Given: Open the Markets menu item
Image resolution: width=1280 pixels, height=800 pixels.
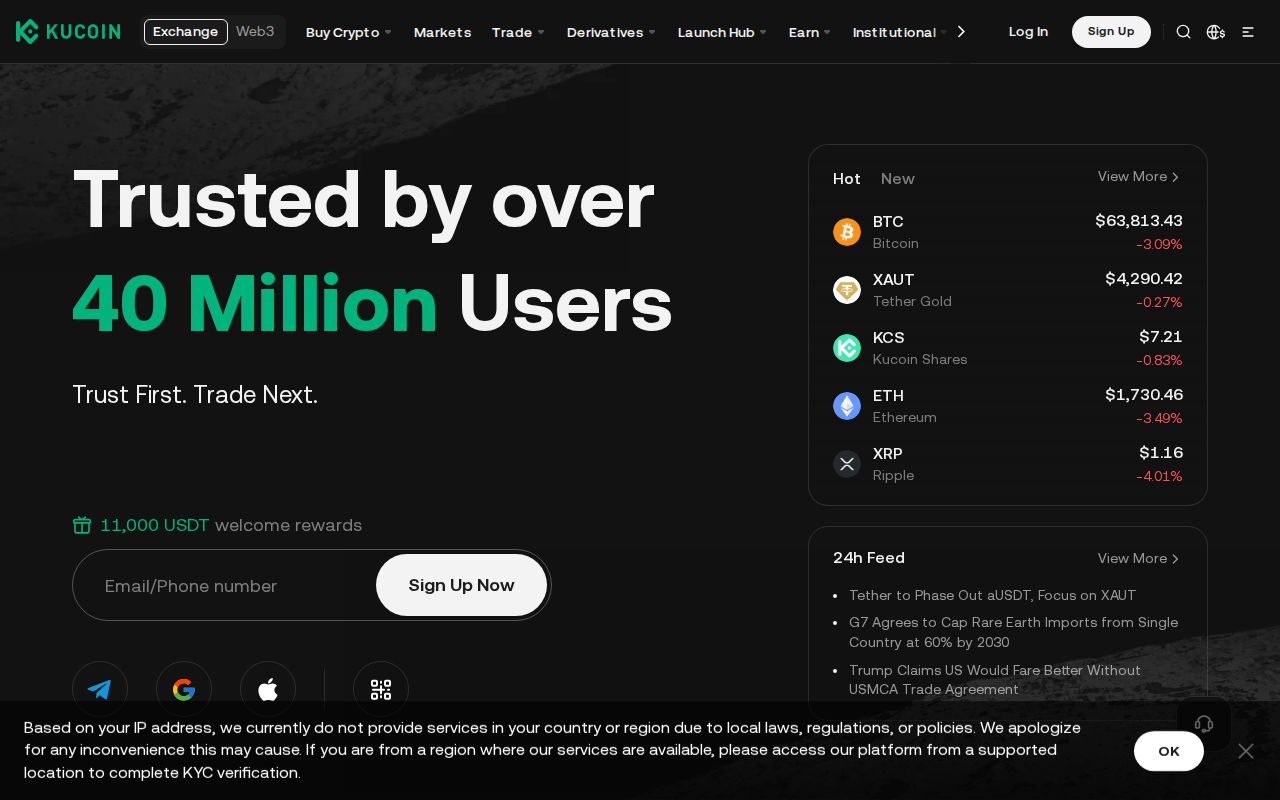Looking at the screenshot, I should click(x=442, y=32).
